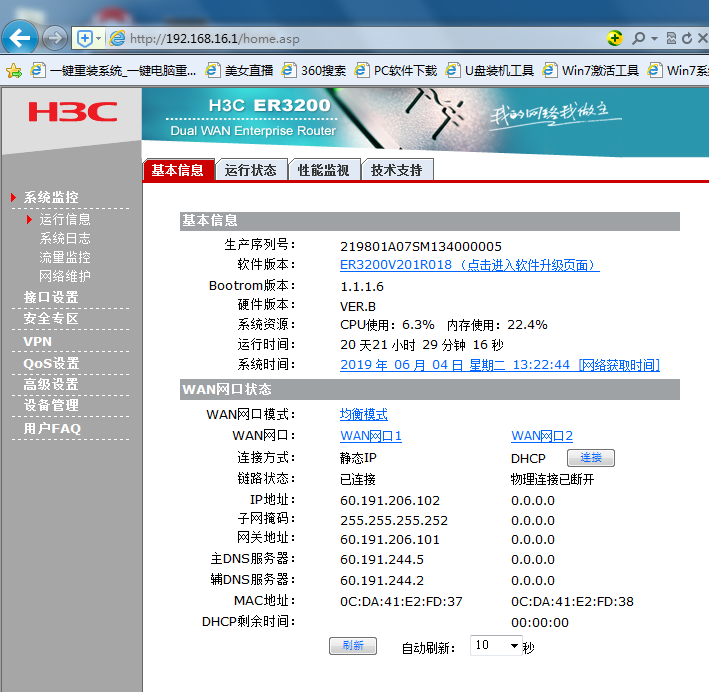Toggle the compatibility view icon

tap(671, 38)
